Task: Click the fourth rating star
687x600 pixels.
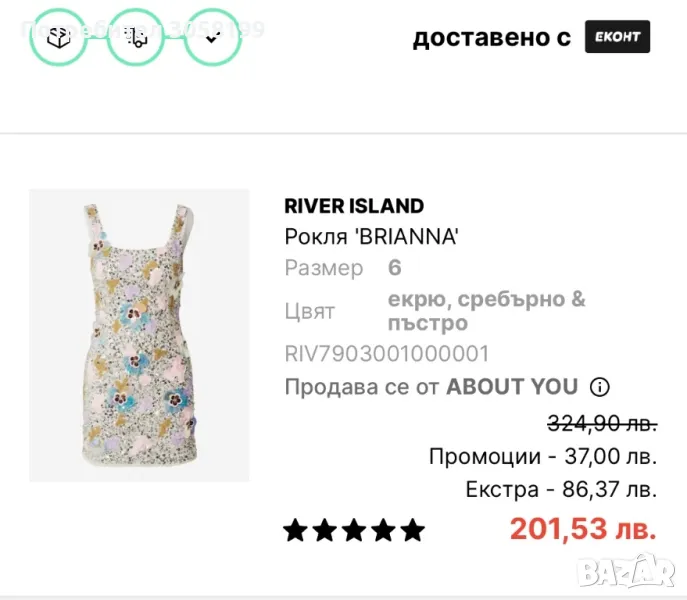Action: click(x=383, y=530)
